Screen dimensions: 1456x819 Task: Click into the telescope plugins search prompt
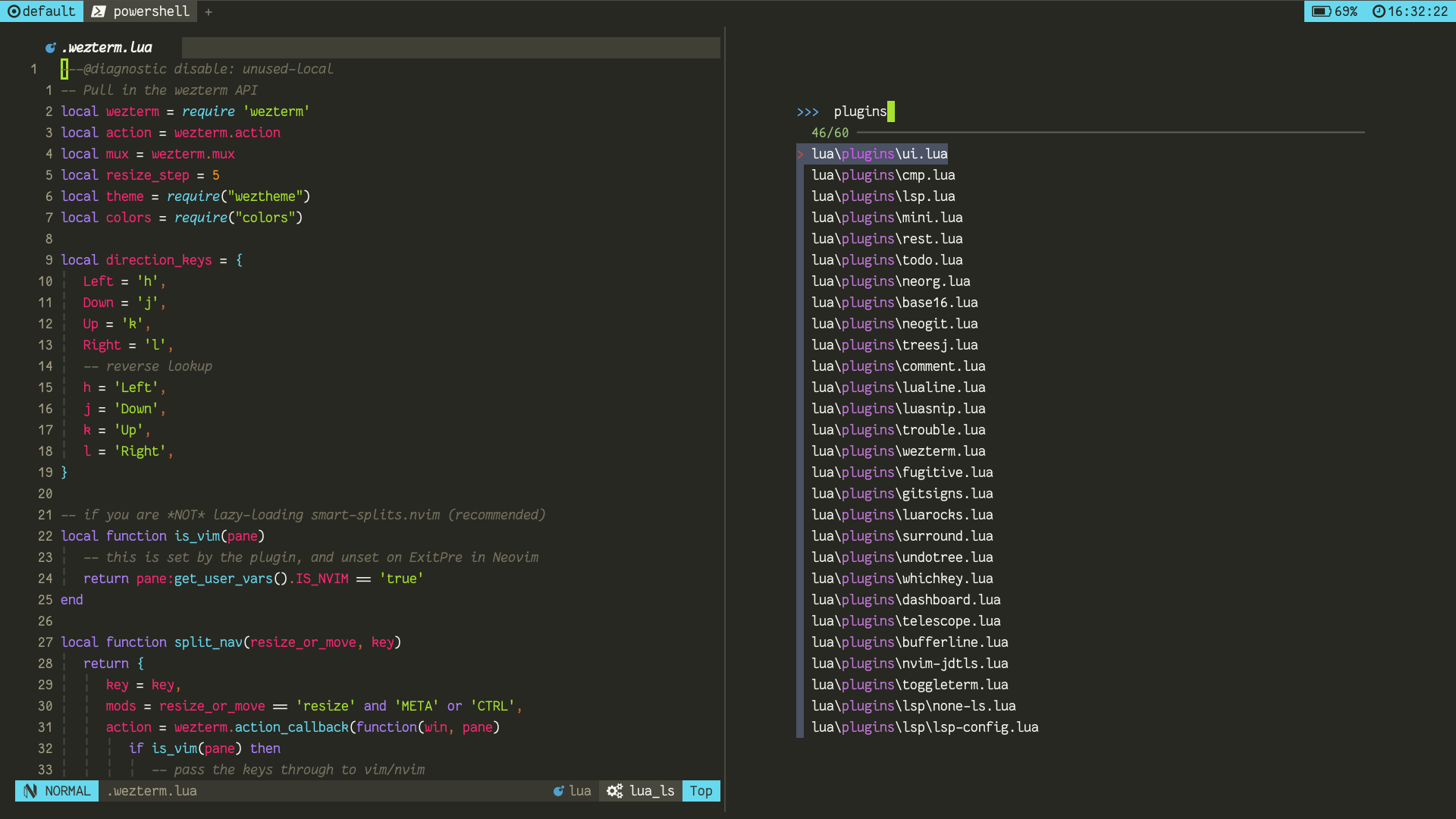860,111
